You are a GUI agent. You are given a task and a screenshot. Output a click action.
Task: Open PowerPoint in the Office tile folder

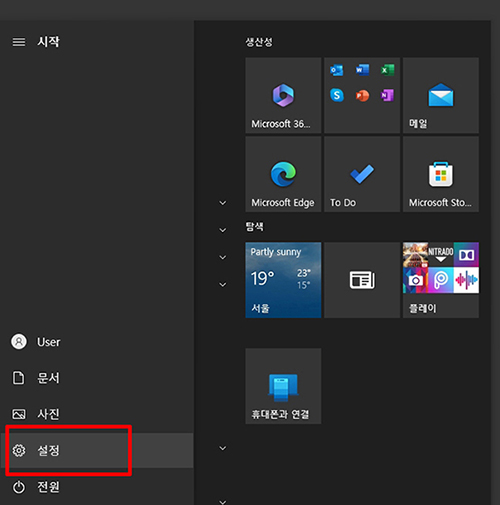click(x=362, y=96)
